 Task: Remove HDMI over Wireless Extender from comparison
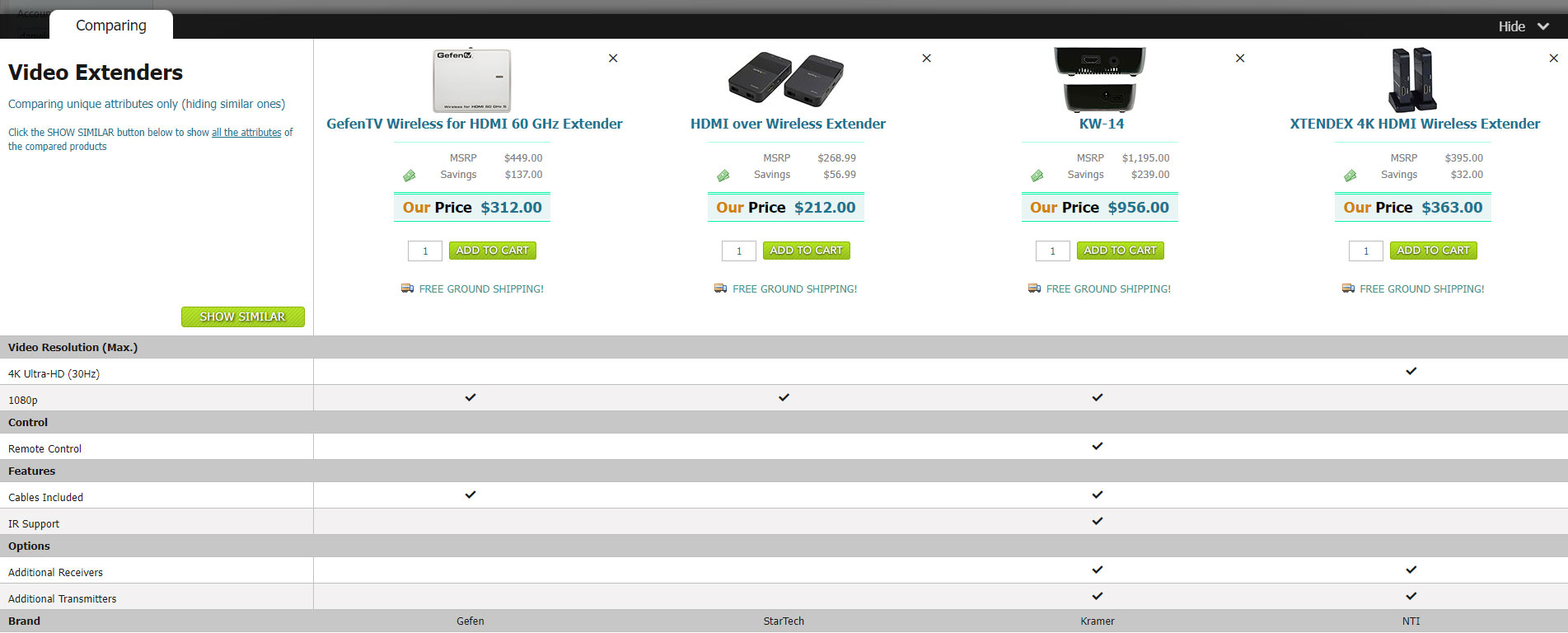pos(926,59)
